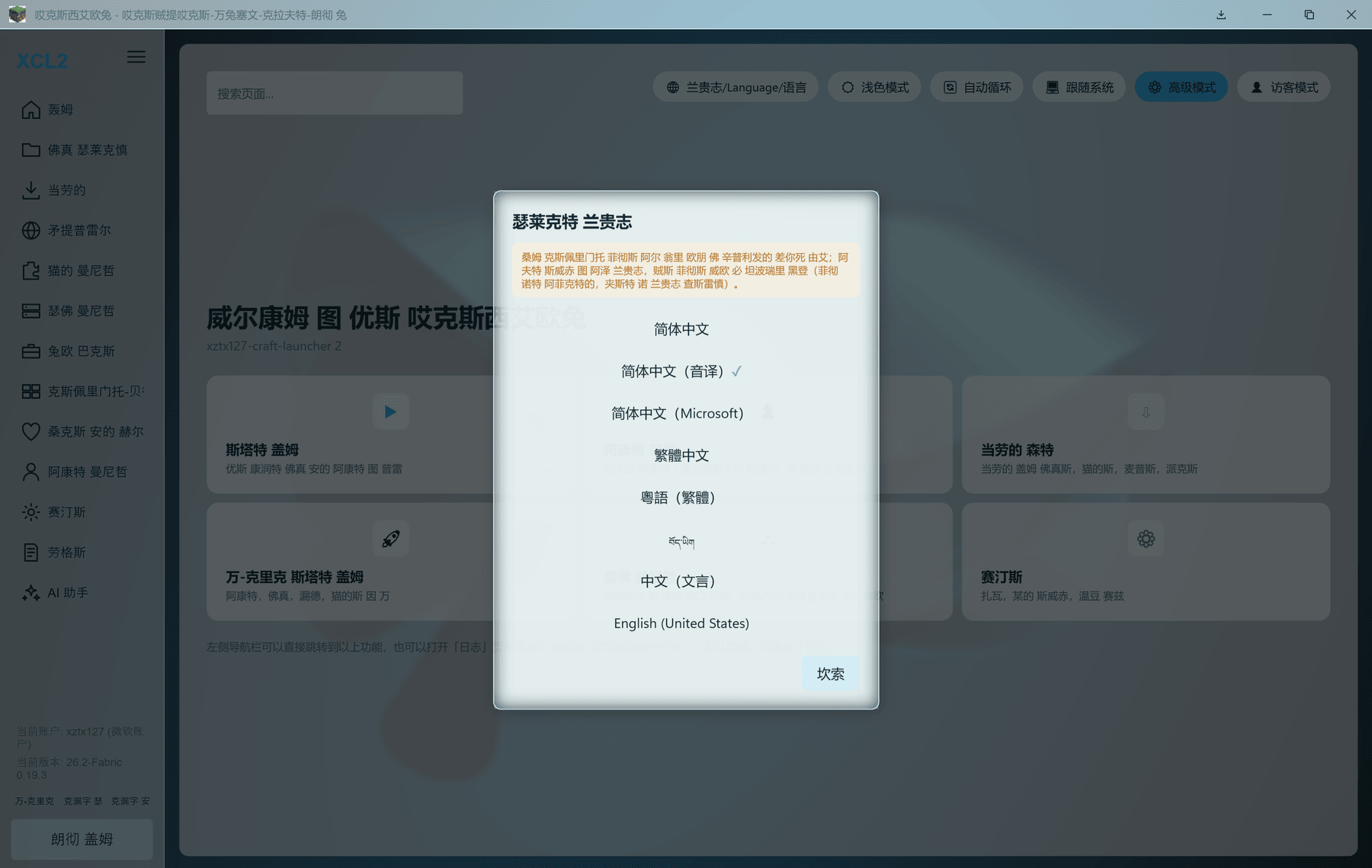Select 简体中文（音译）checked option
The height and width of the screenshot is (868, 1372).
[681, 371]
